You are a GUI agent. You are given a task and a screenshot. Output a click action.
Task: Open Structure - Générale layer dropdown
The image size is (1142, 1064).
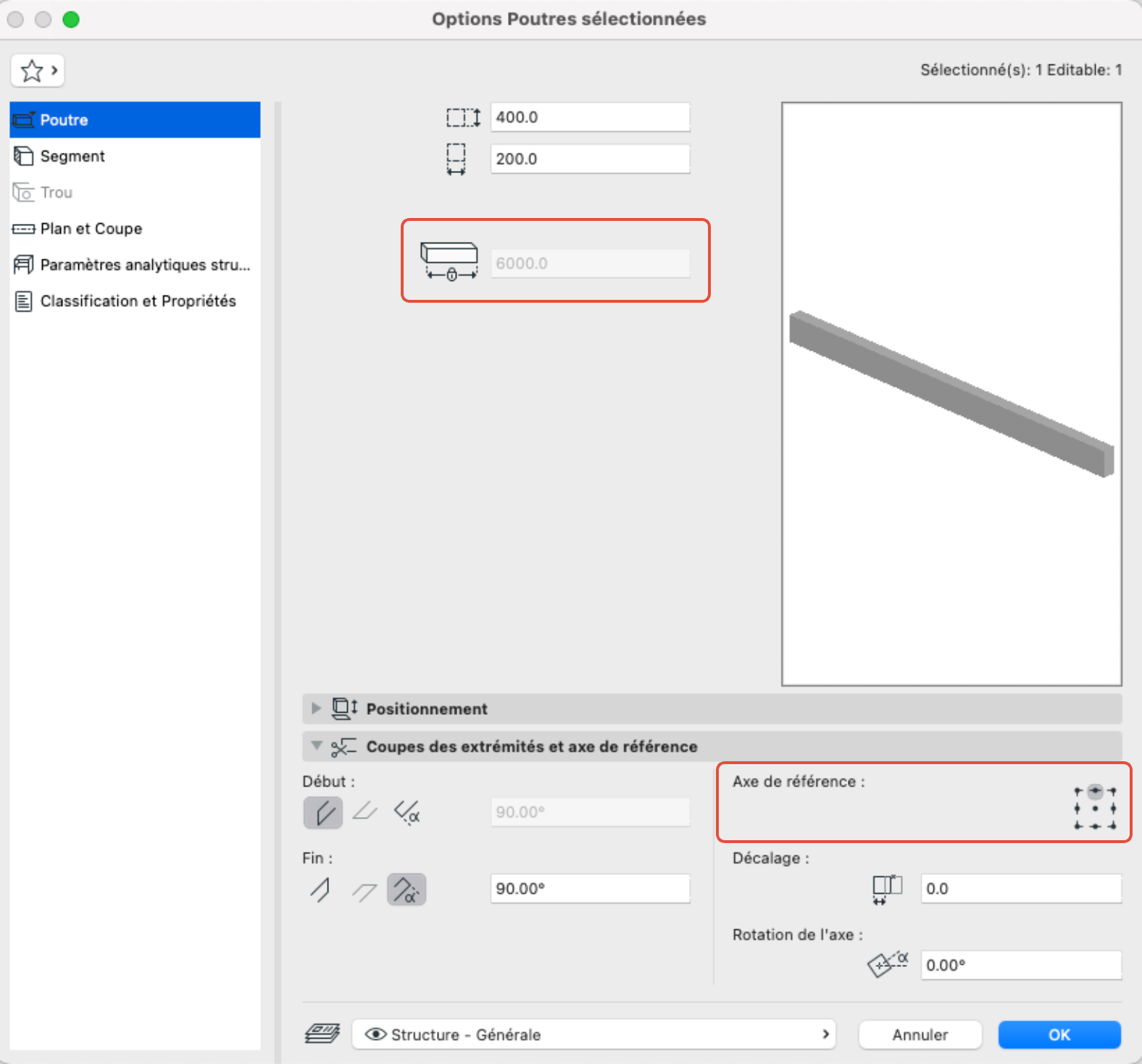click(x=593, y=1034)
